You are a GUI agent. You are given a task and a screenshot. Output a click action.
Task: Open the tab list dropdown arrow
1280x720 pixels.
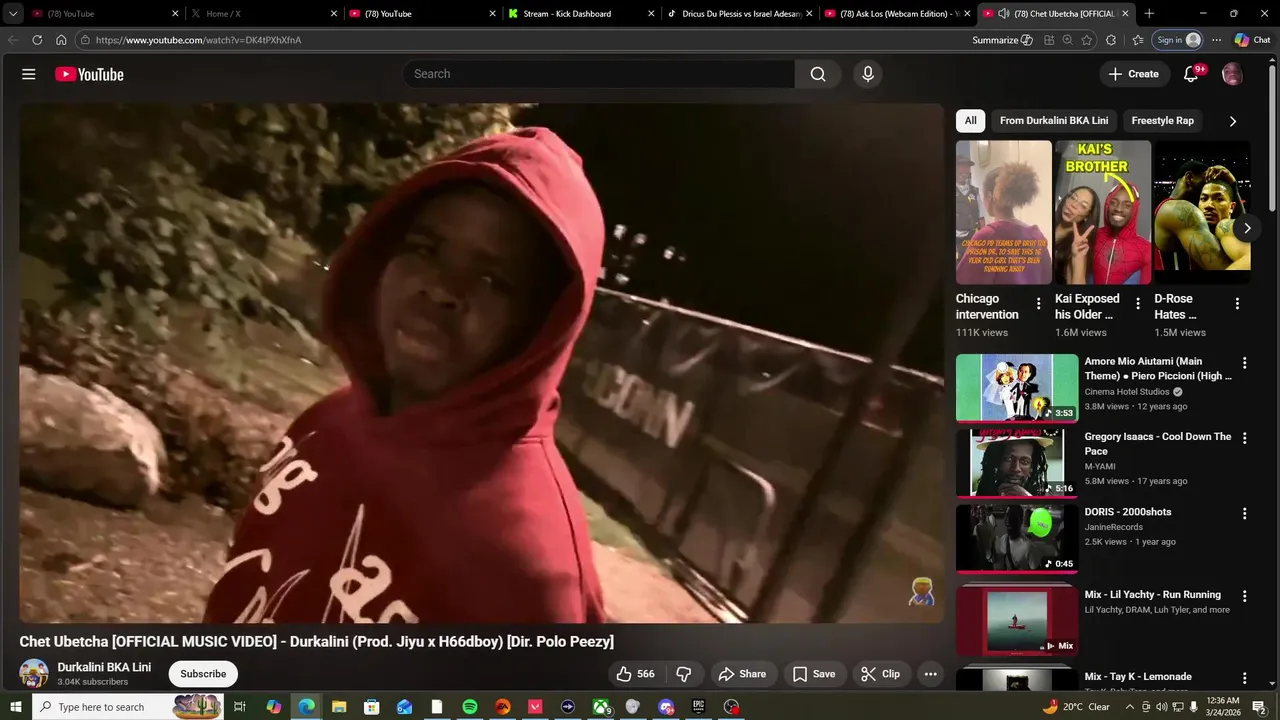(x=13, y=14)
